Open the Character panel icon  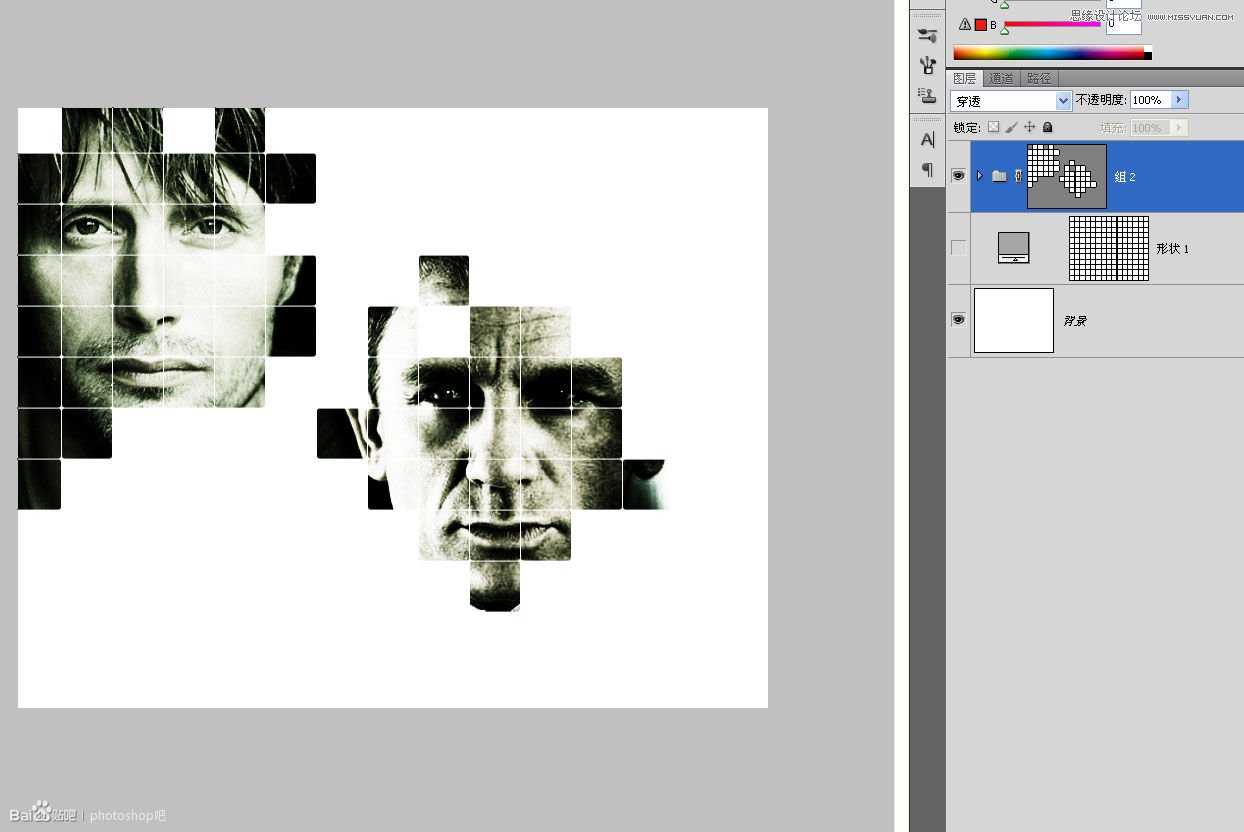[927, 140]
